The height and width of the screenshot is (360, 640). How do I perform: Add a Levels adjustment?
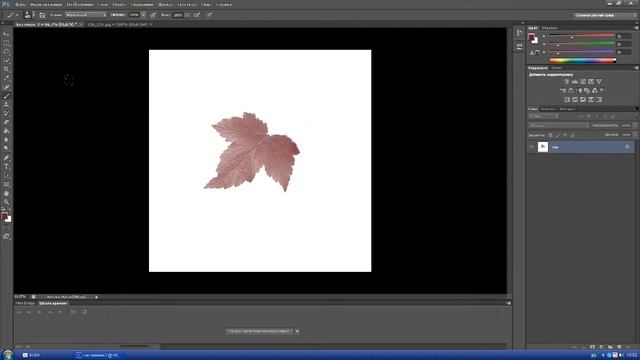coord(575,82)
